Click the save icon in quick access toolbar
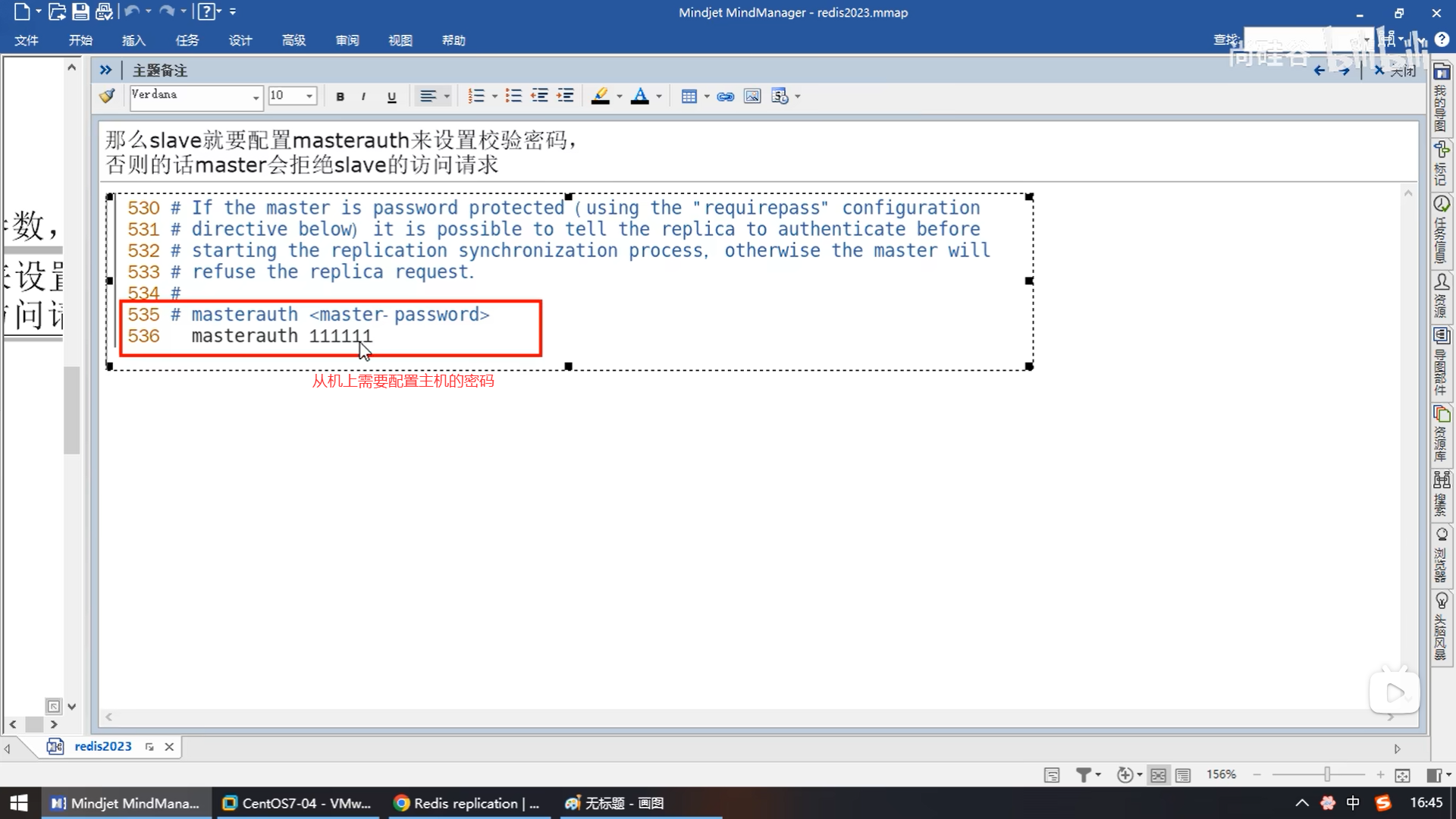The width and height of the screenshot is (1456, 819). (80, 11)
